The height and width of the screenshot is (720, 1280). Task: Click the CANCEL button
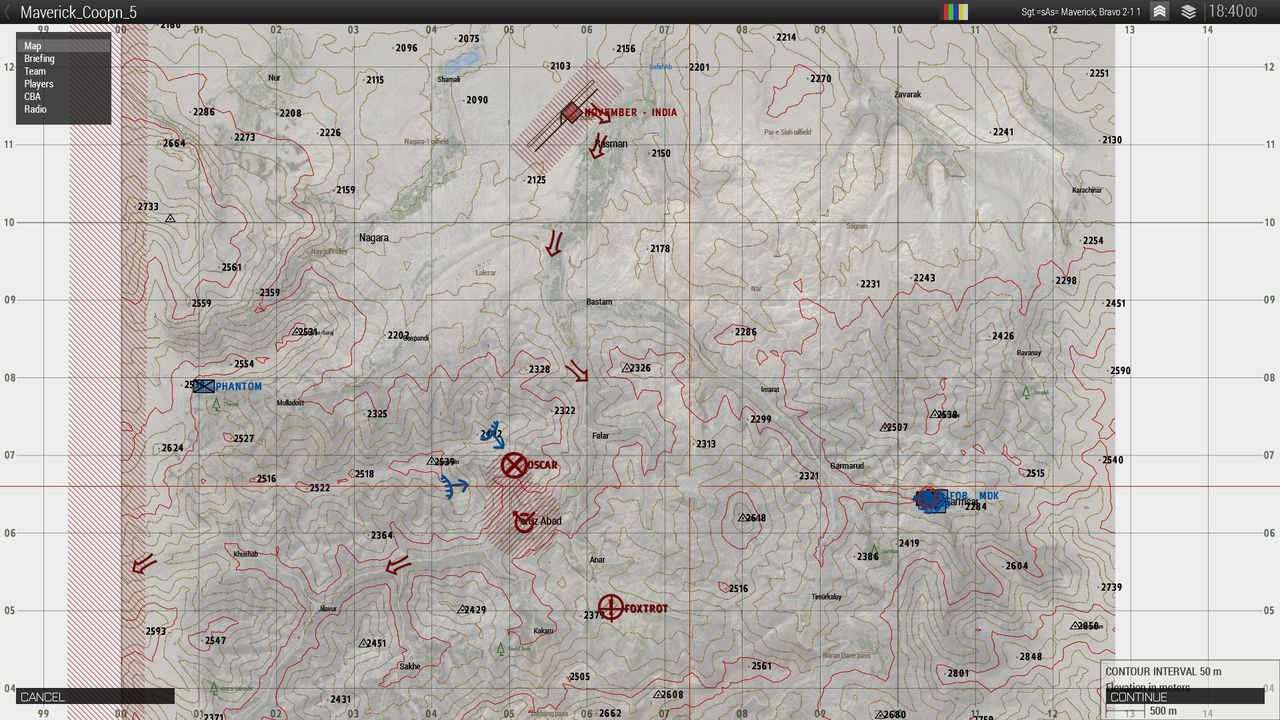click(95, 697)
